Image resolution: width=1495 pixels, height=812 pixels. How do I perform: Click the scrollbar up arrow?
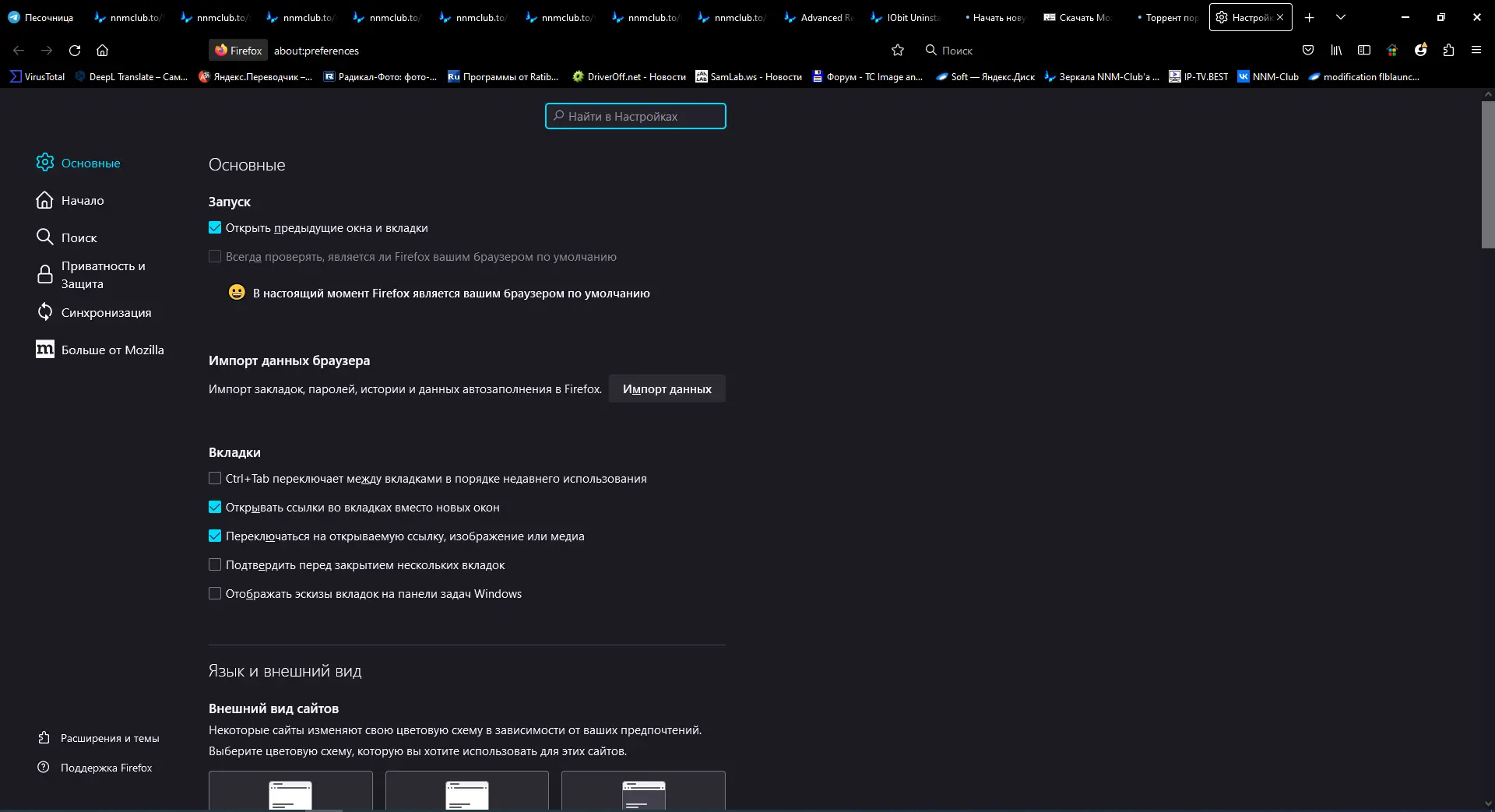click(x=1488, y=94)
